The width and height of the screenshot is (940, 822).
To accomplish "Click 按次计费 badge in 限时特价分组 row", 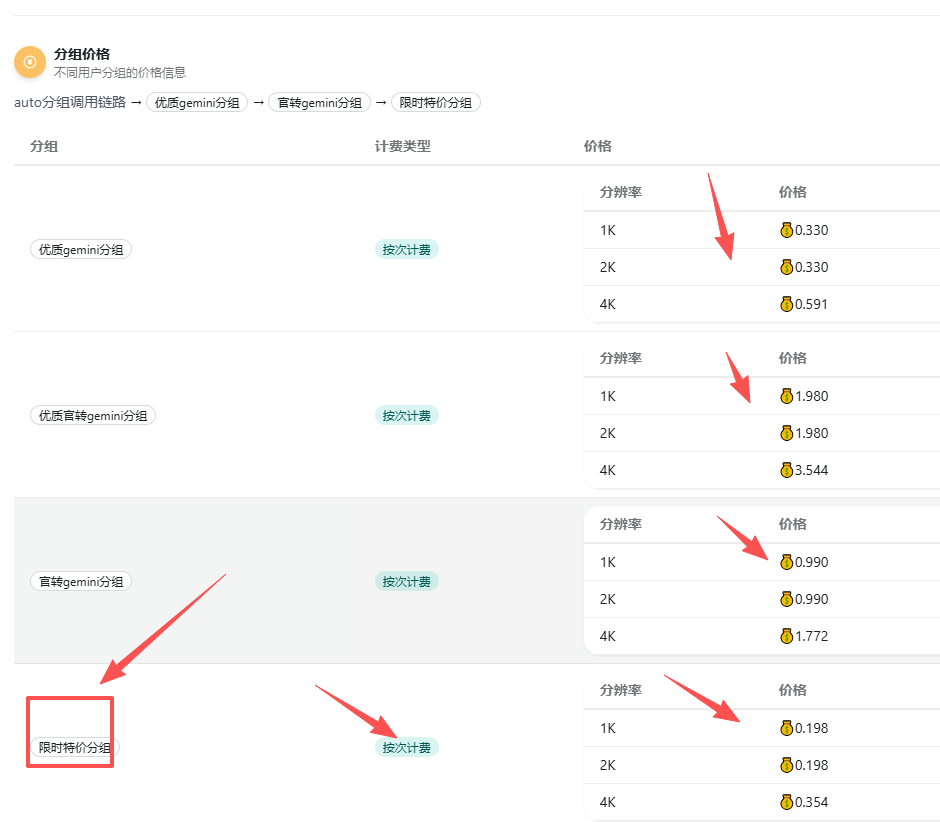I will [406, 747].
